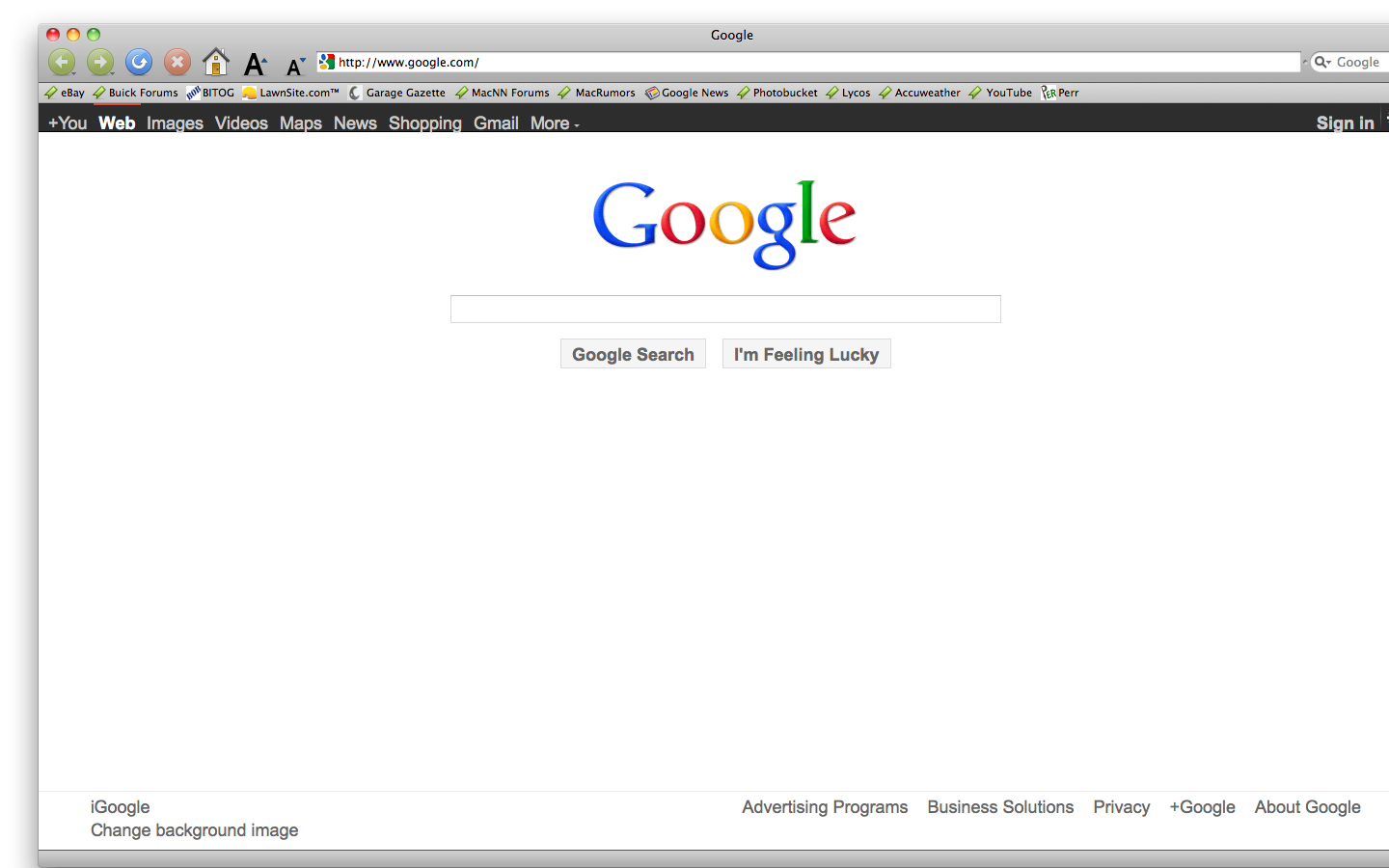
Task: Open the MacRumors bookmark
Action: (597, 93)
